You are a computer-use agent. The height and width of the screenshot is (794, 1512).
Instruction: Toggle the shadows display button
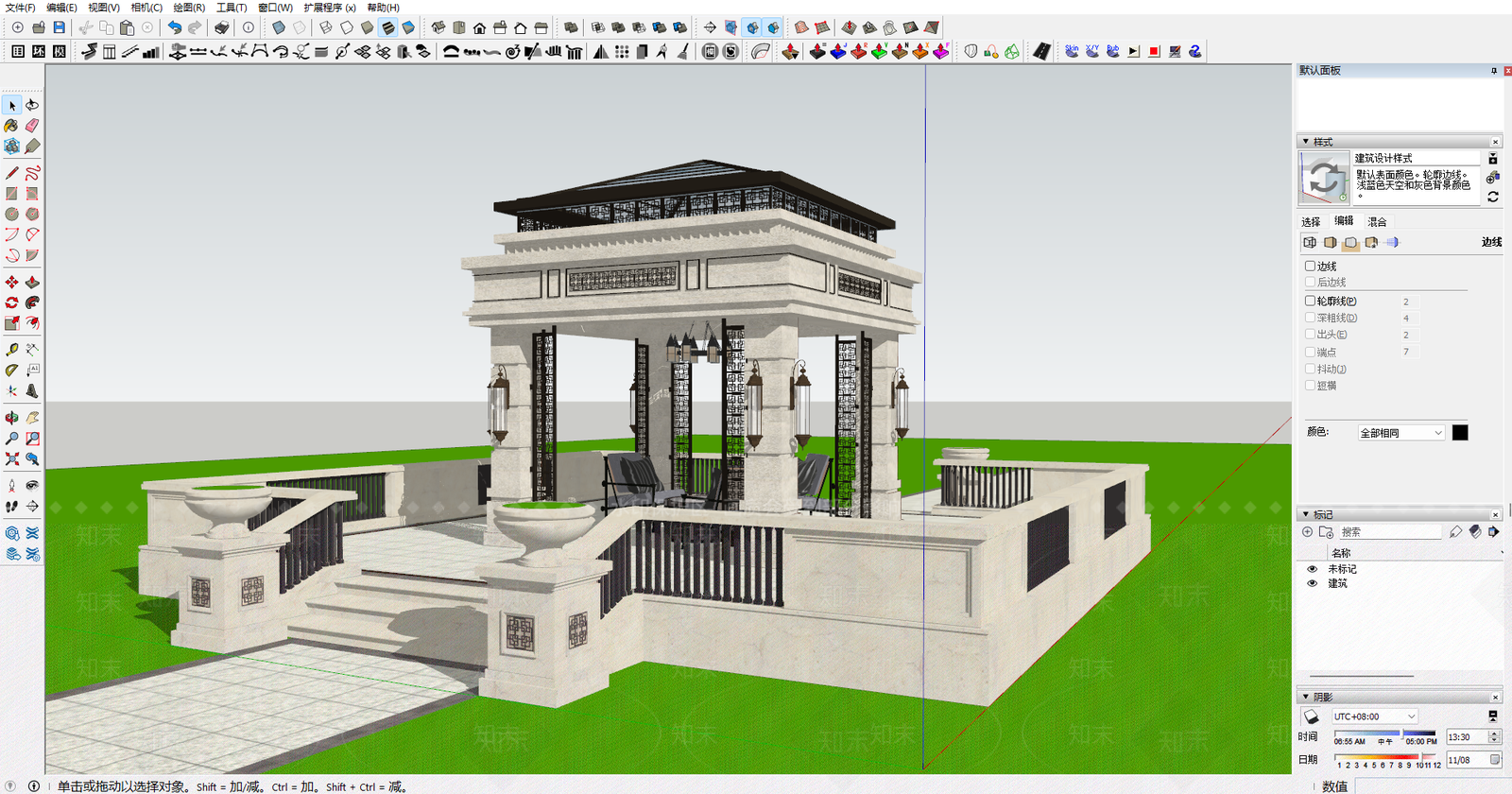1311,717
